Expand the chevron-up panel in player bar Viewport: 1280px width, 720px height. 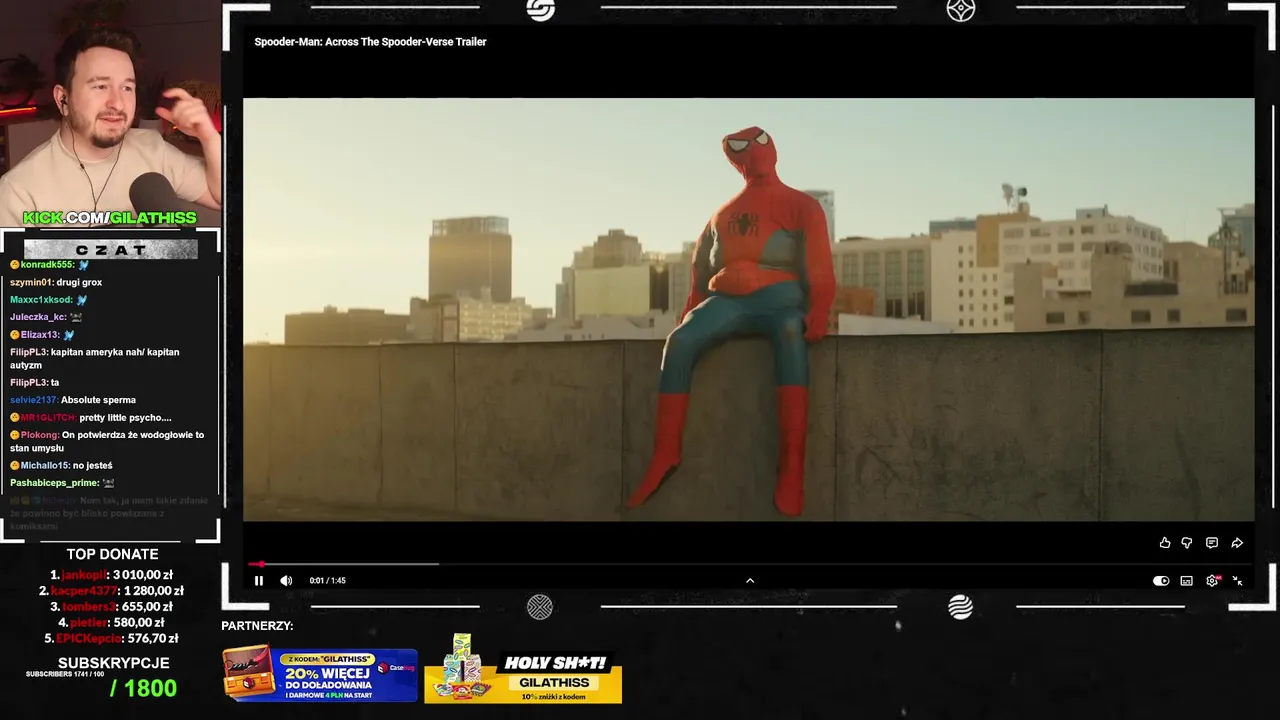750,580
